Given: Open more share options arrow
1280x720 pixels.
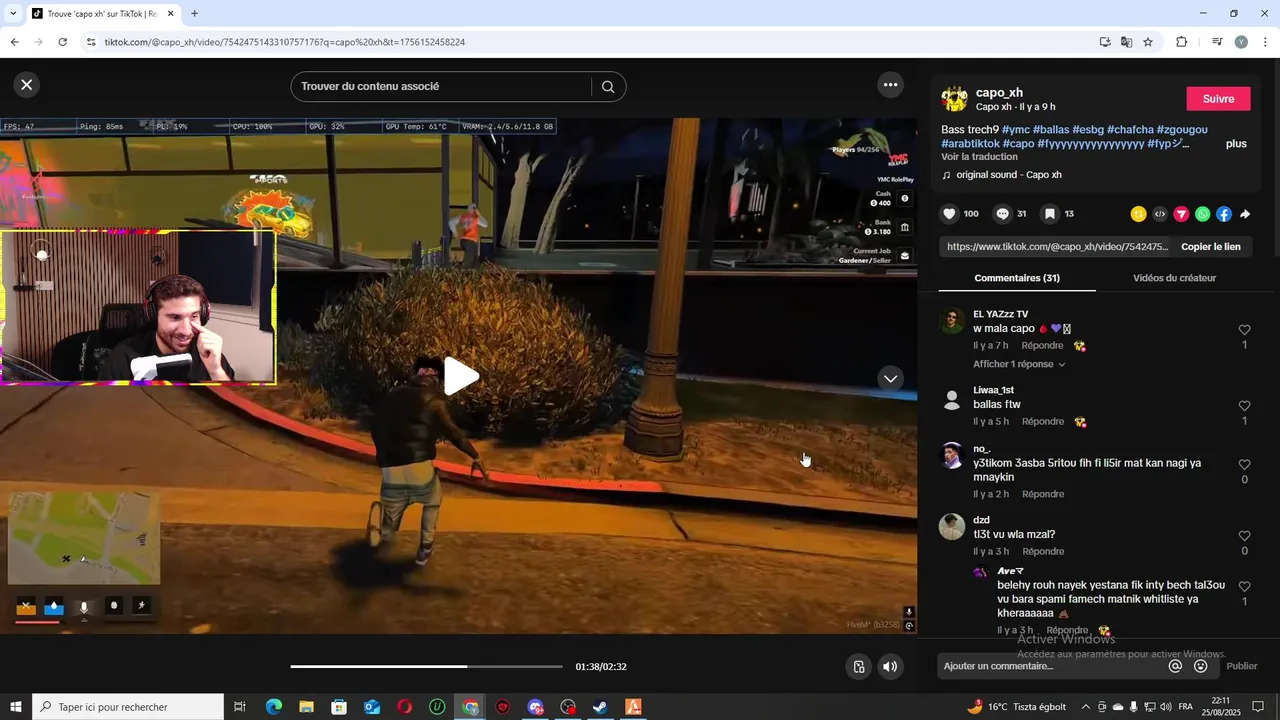Looking at the screenshot, I should click(x=1245, y=214).
